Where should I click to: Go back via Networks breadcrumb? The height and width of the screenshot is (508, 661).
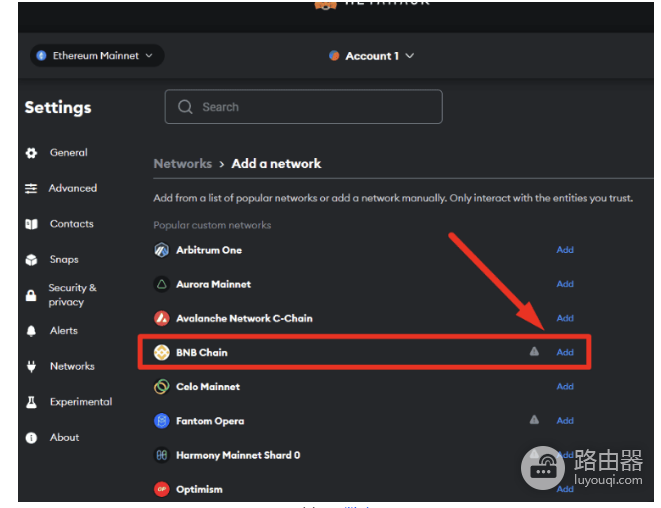(x=183, y=164)
